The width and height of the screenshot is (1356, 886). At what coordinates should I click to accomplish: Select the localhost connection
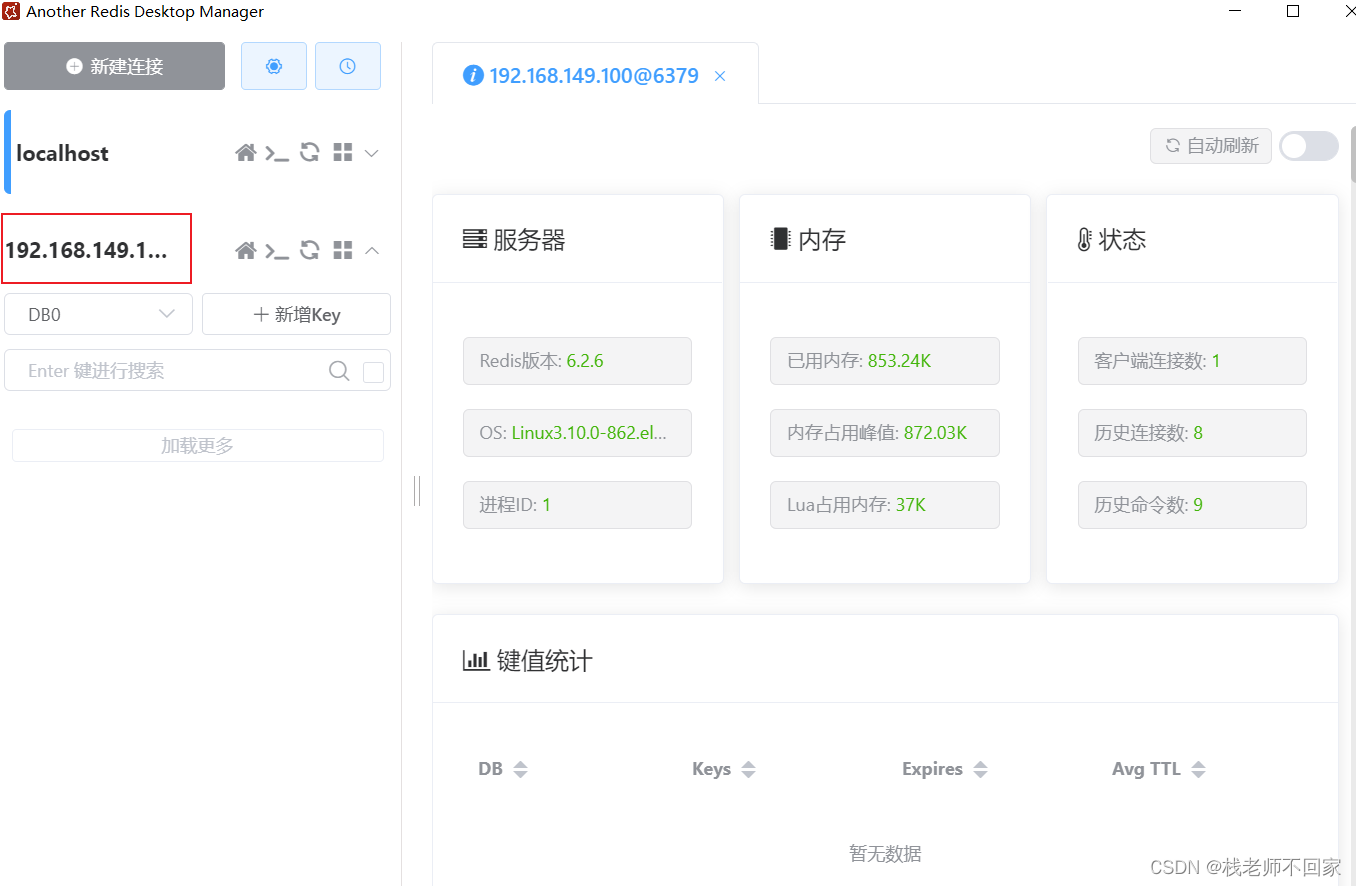tap(62, 153)
